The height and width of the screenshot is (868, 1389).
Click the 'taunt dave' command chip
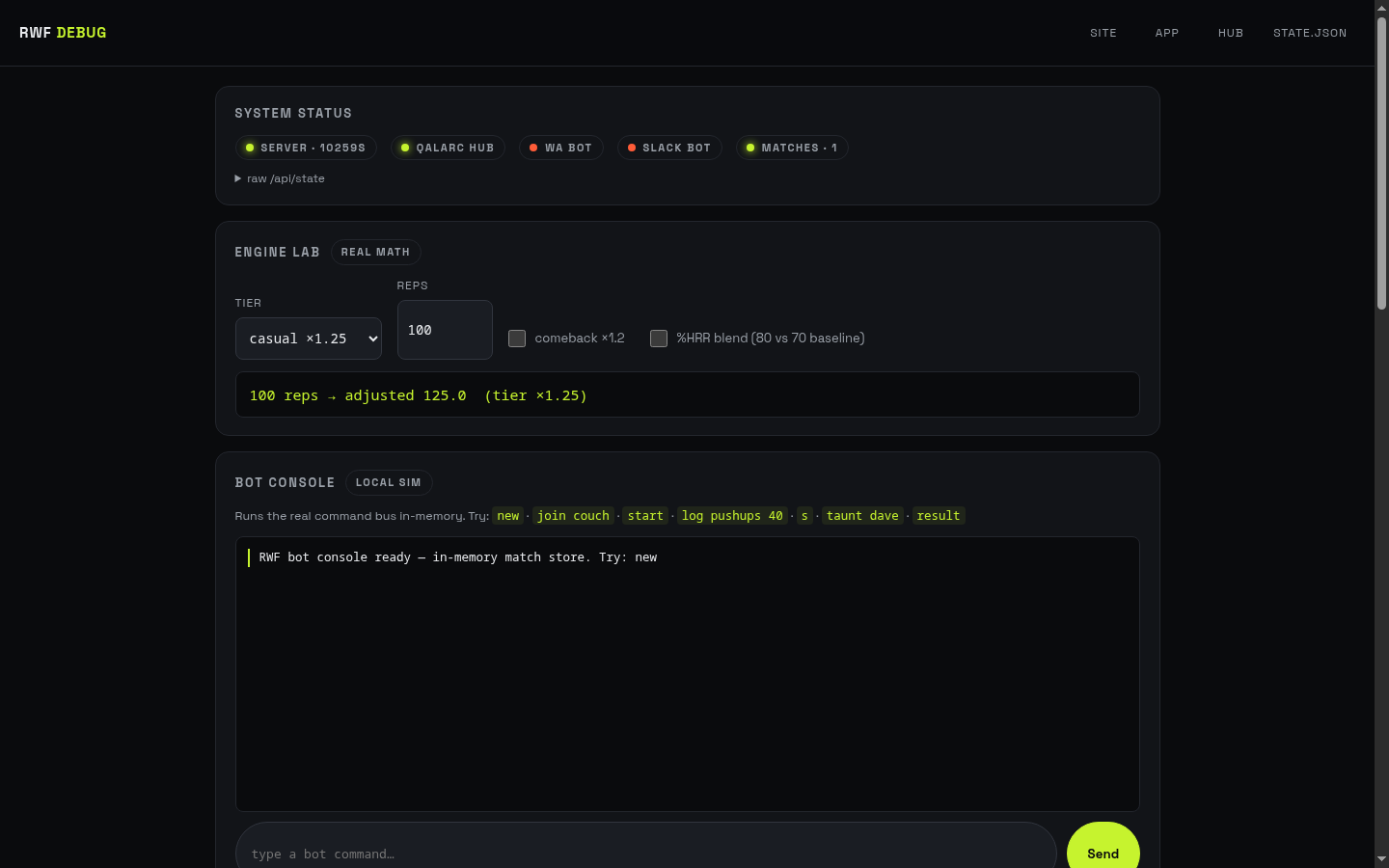click(x=862, y=516)
